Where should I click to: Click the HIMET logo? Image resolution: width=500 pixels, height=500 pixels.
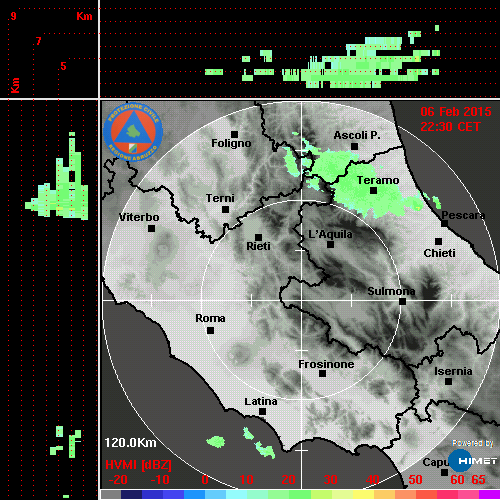(473, 460)
